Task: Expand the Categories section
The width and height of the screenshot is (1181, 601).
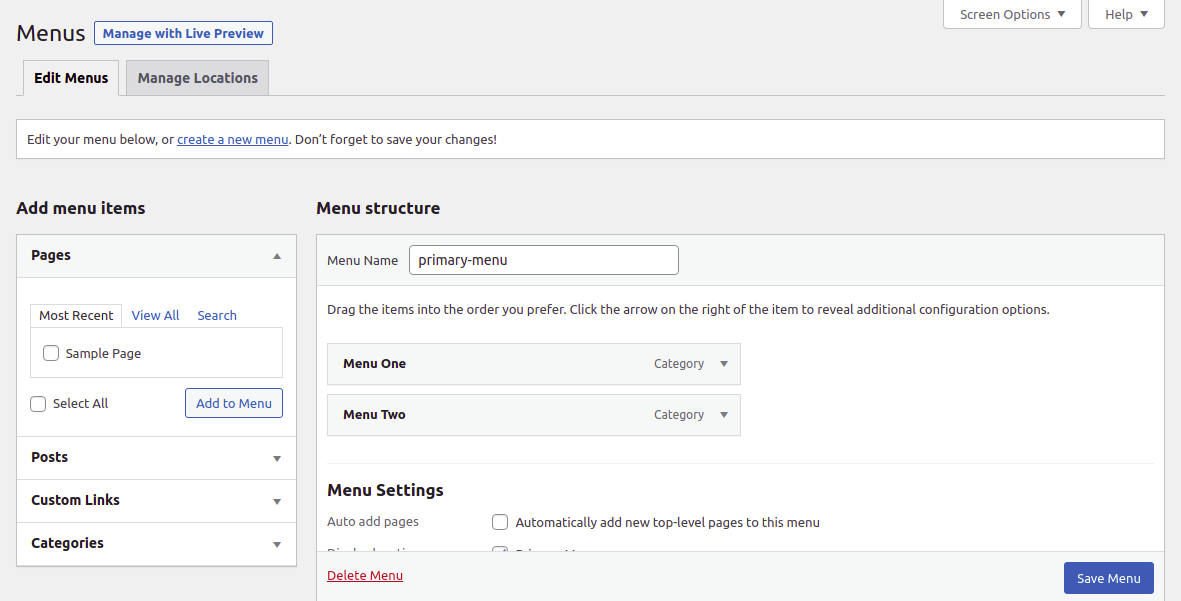Action: coord(277,544)
